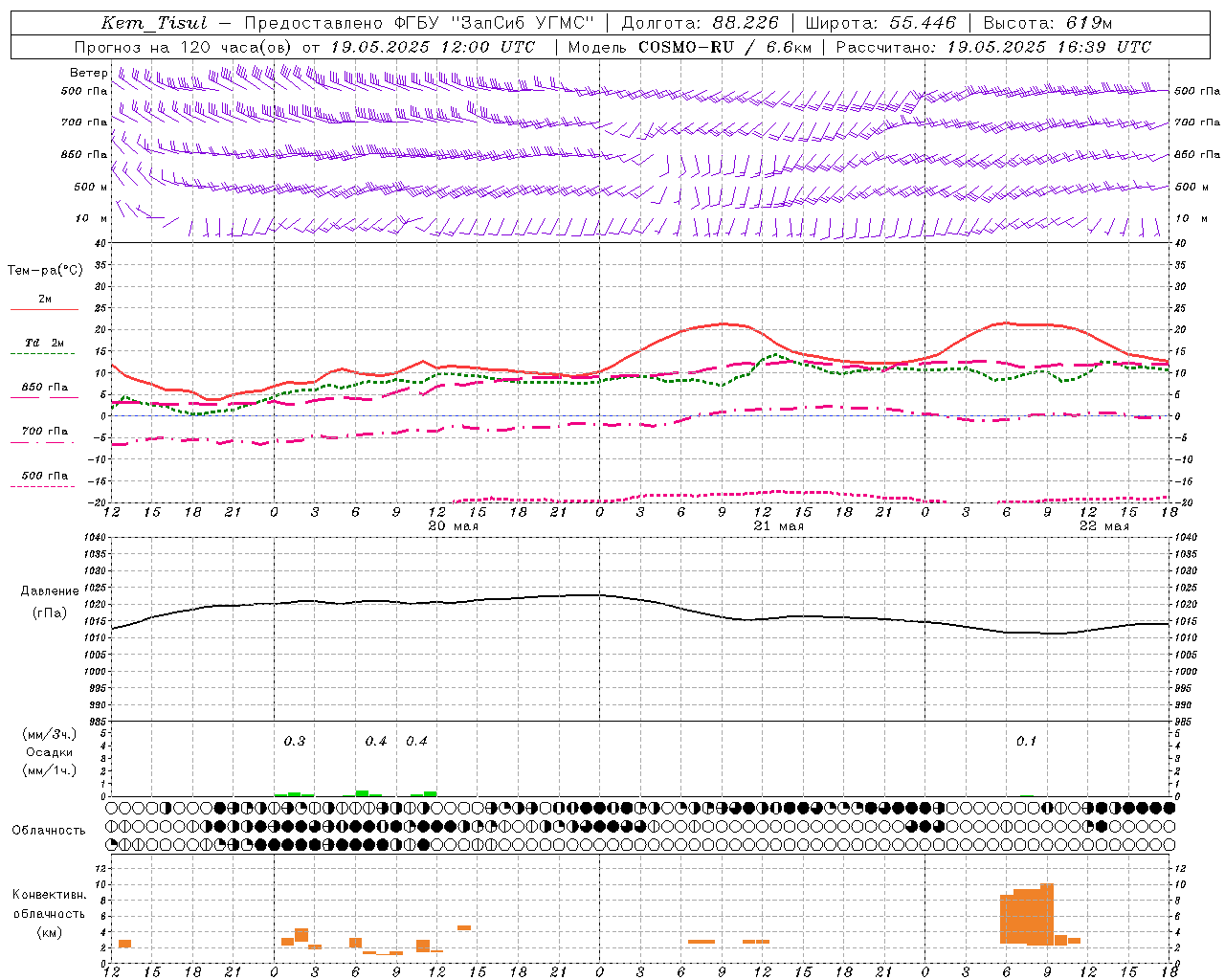Click the (мм/1ч.) precipitation unit label
This screenshot has height=980, width=1225.
50,770
